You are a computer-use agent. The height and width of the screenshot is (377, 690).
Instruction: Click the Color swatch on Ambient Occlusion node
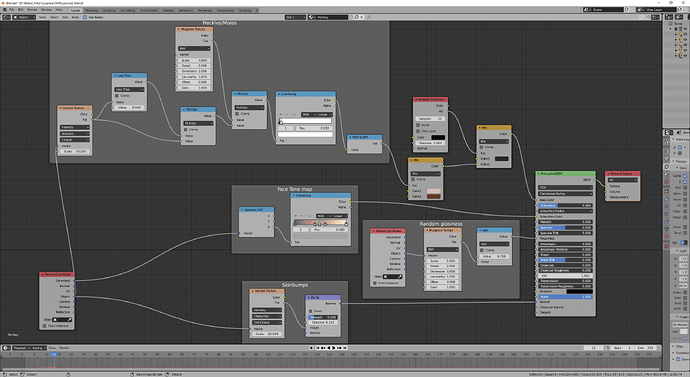(x=438, y=137)
